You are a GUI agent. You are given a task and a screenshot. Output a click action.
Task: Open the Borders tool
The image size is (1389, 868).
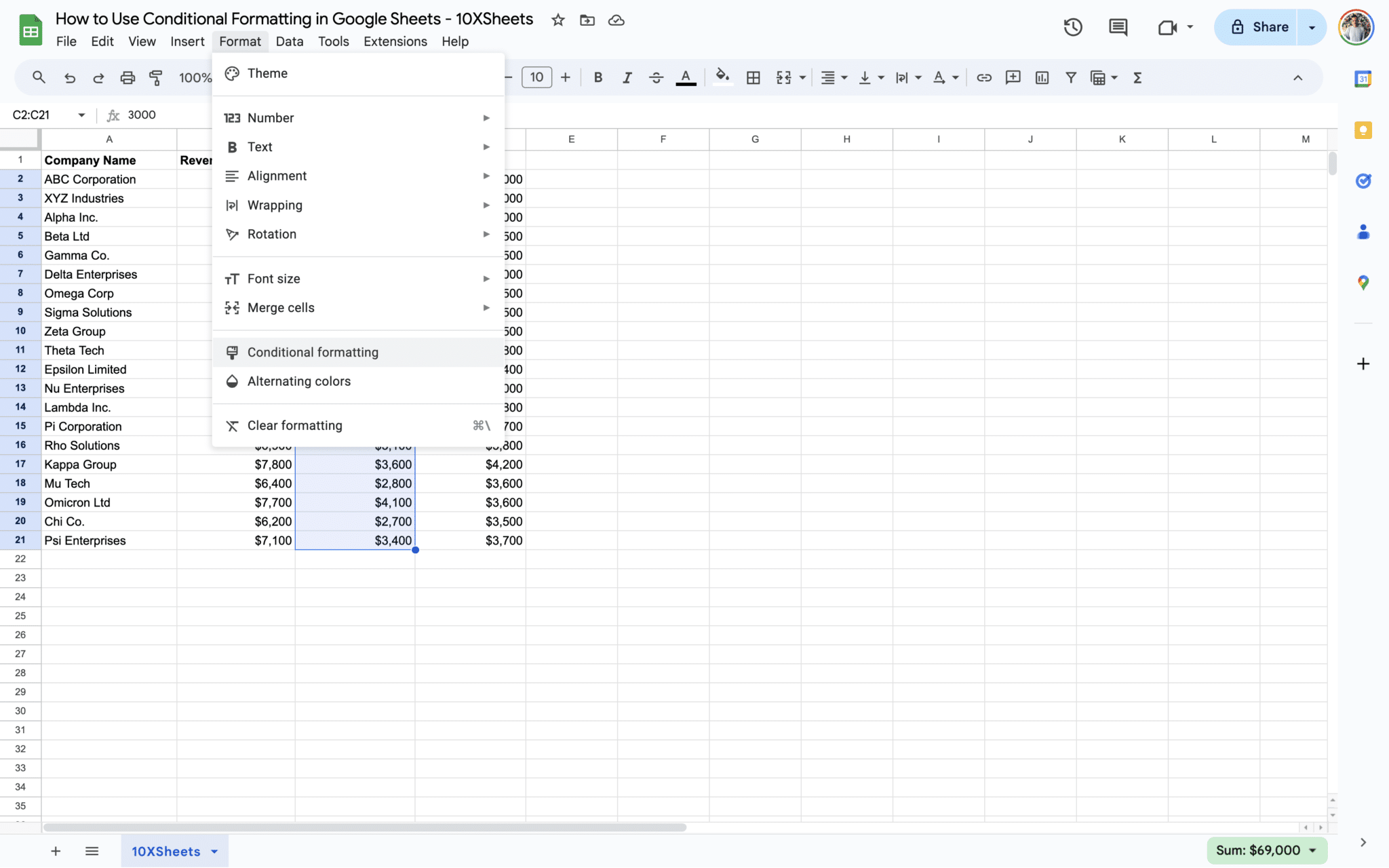pos(753,78)
